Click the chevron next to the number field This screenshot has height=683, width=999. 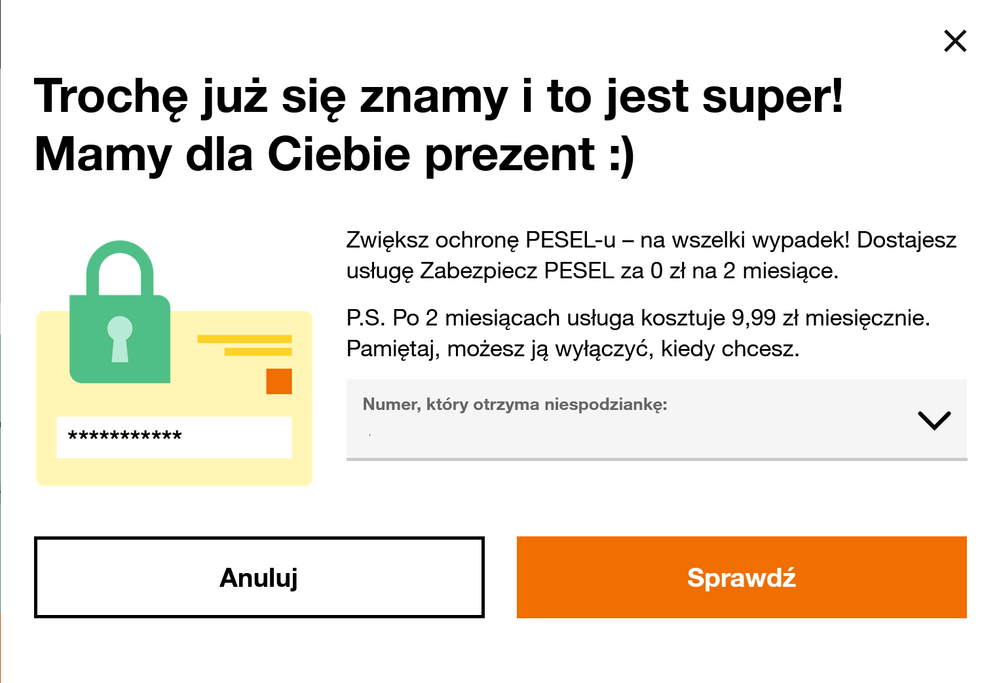coord(931,418)
